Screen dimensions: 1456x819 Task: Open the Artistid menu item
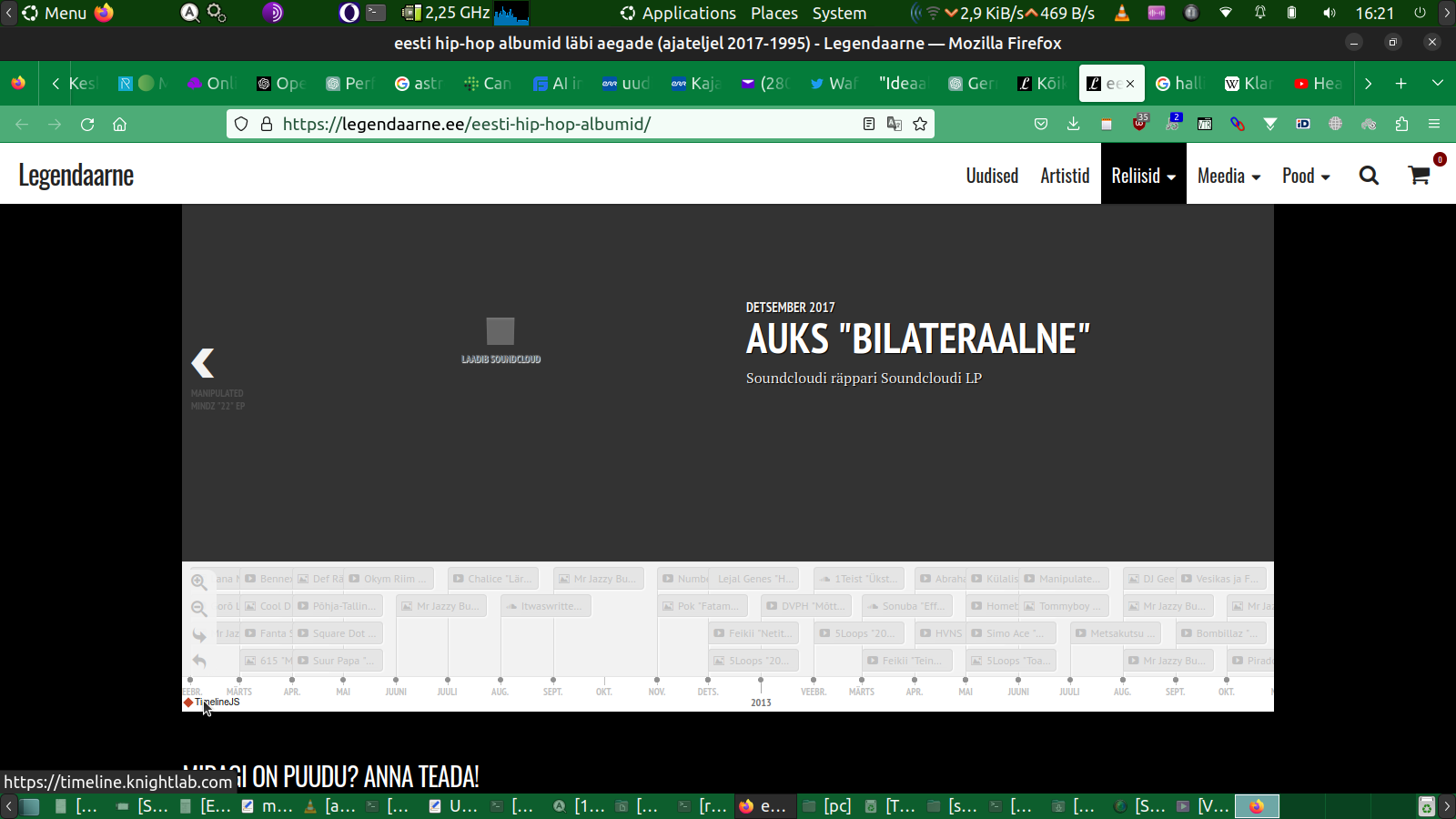pos(1065,176)
